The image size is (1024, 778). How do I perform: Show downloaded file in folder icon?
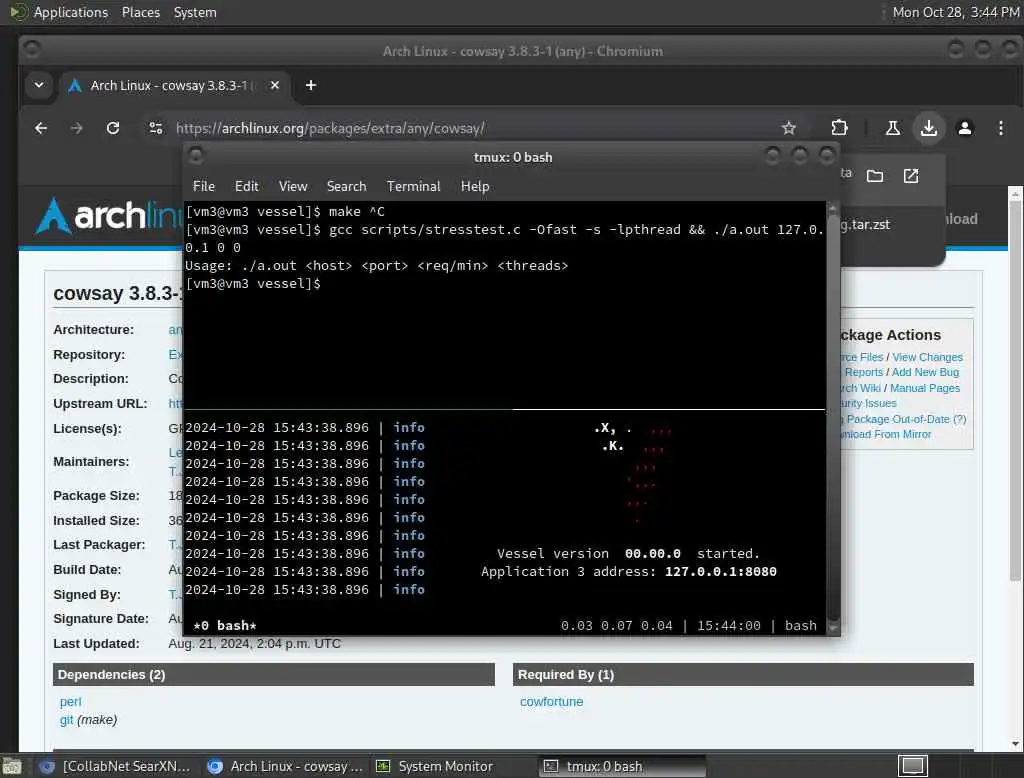(874, 176)
